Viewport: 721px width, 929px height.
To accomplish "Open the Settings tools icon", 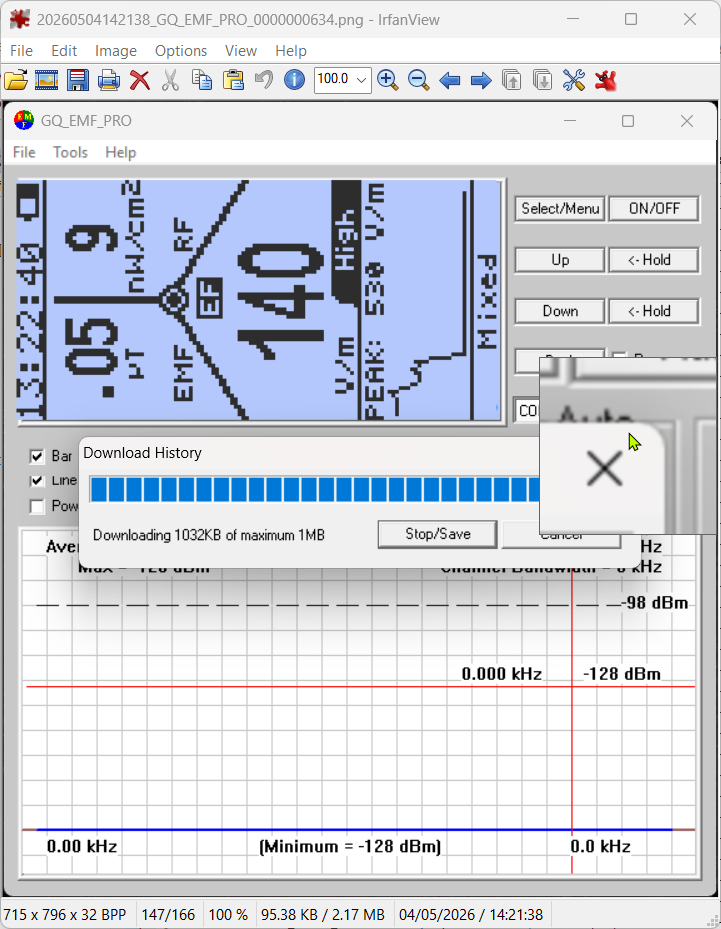I will (x=573, y=80).
